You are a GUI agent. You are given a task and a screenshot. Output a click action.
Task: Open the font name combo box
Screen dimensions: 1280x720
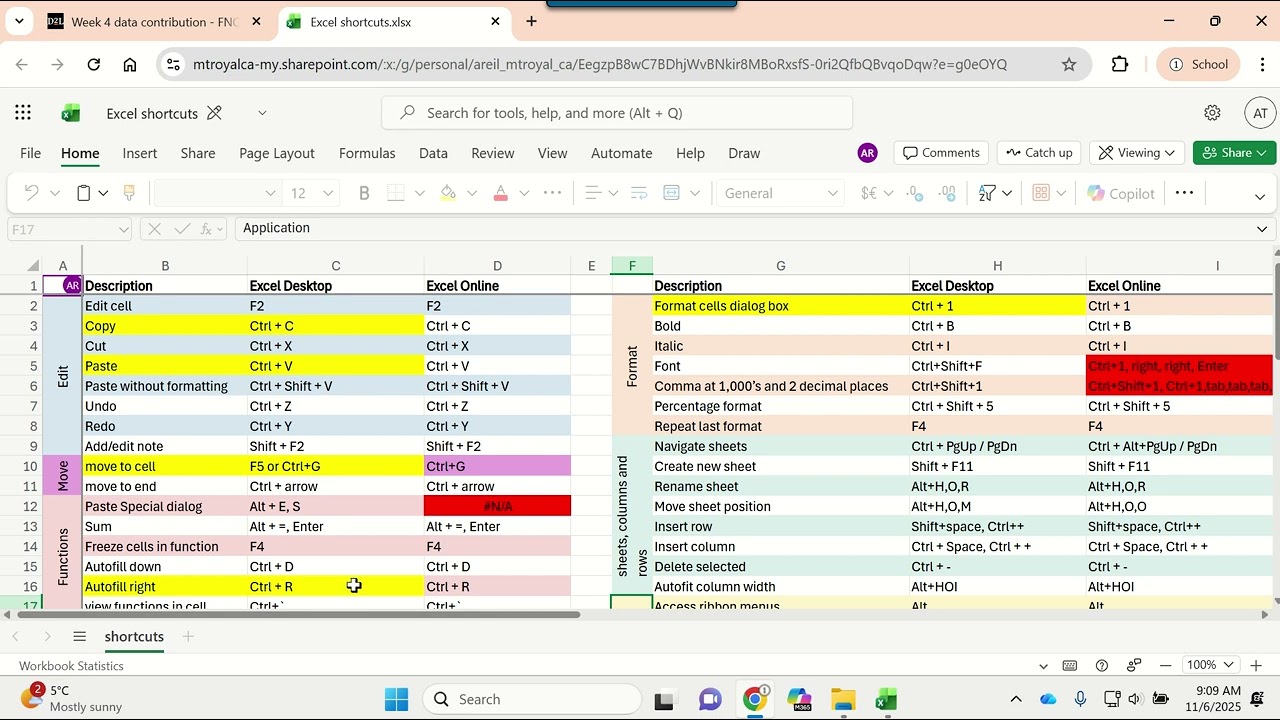(x=218, y=193)
